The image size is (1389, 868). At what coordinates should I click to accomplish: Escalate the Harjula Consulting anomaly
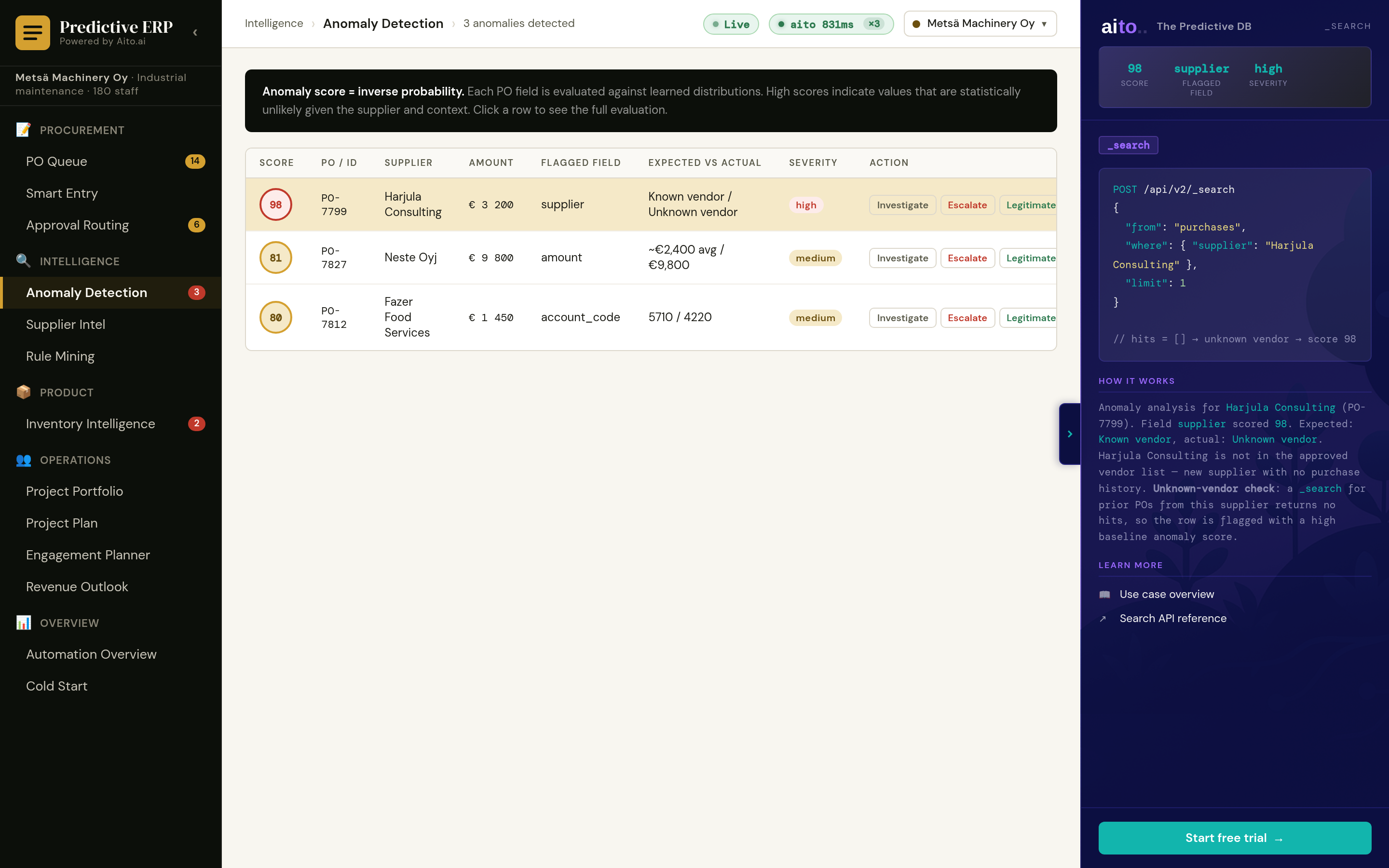click(967, 205)
